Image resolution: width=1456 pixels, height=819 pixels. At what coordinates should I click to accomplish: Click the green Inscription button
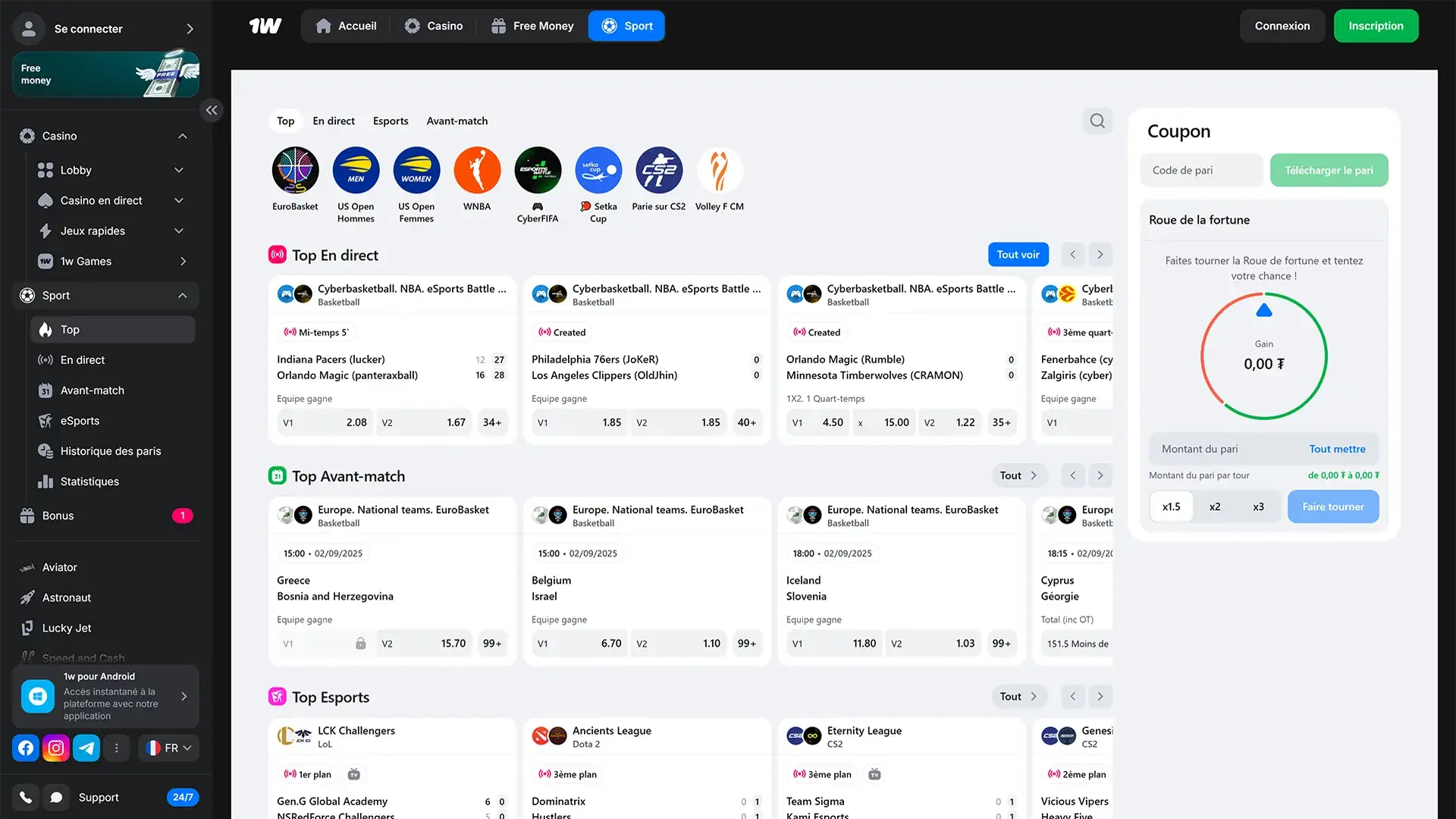1376,26
